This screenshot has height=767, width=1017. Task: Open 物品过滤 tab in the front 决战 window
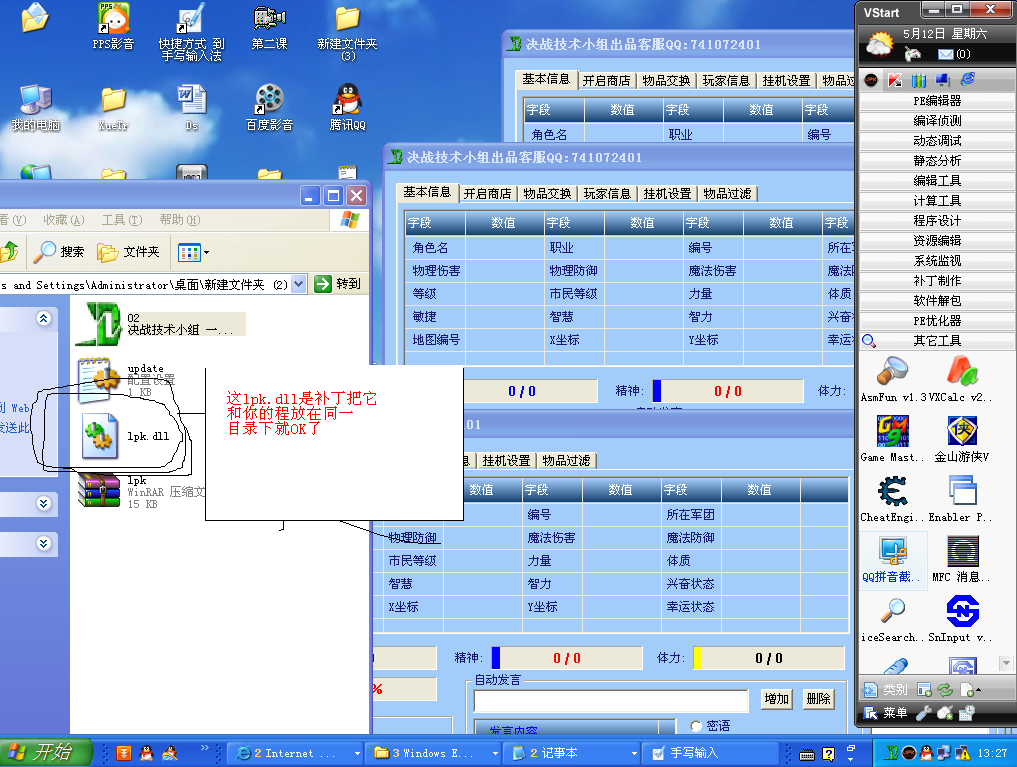566,460
